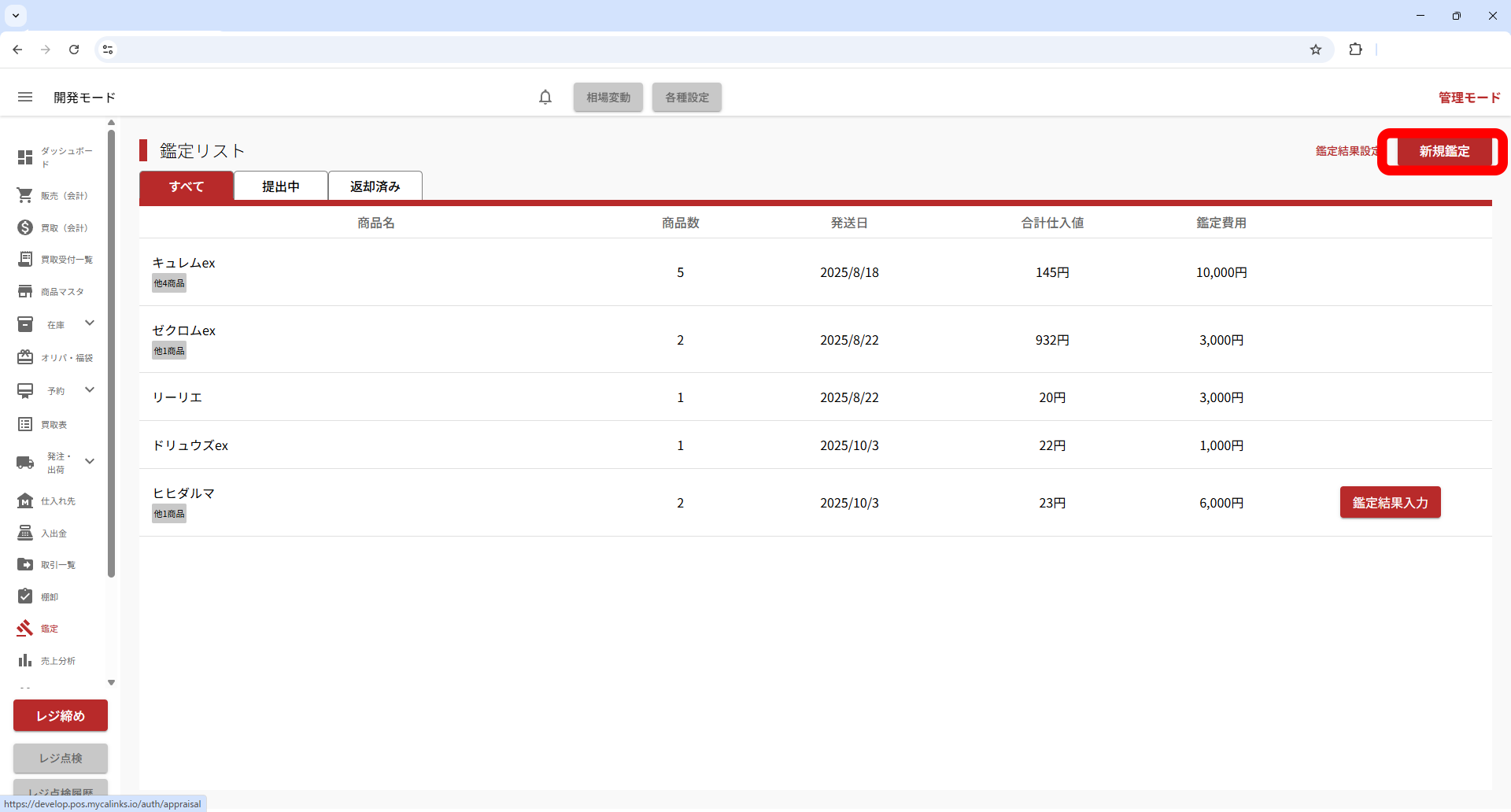The image size is (1511, 812).
Task: Open the 買取 (会計) coin icon
Action: (25, 227)
